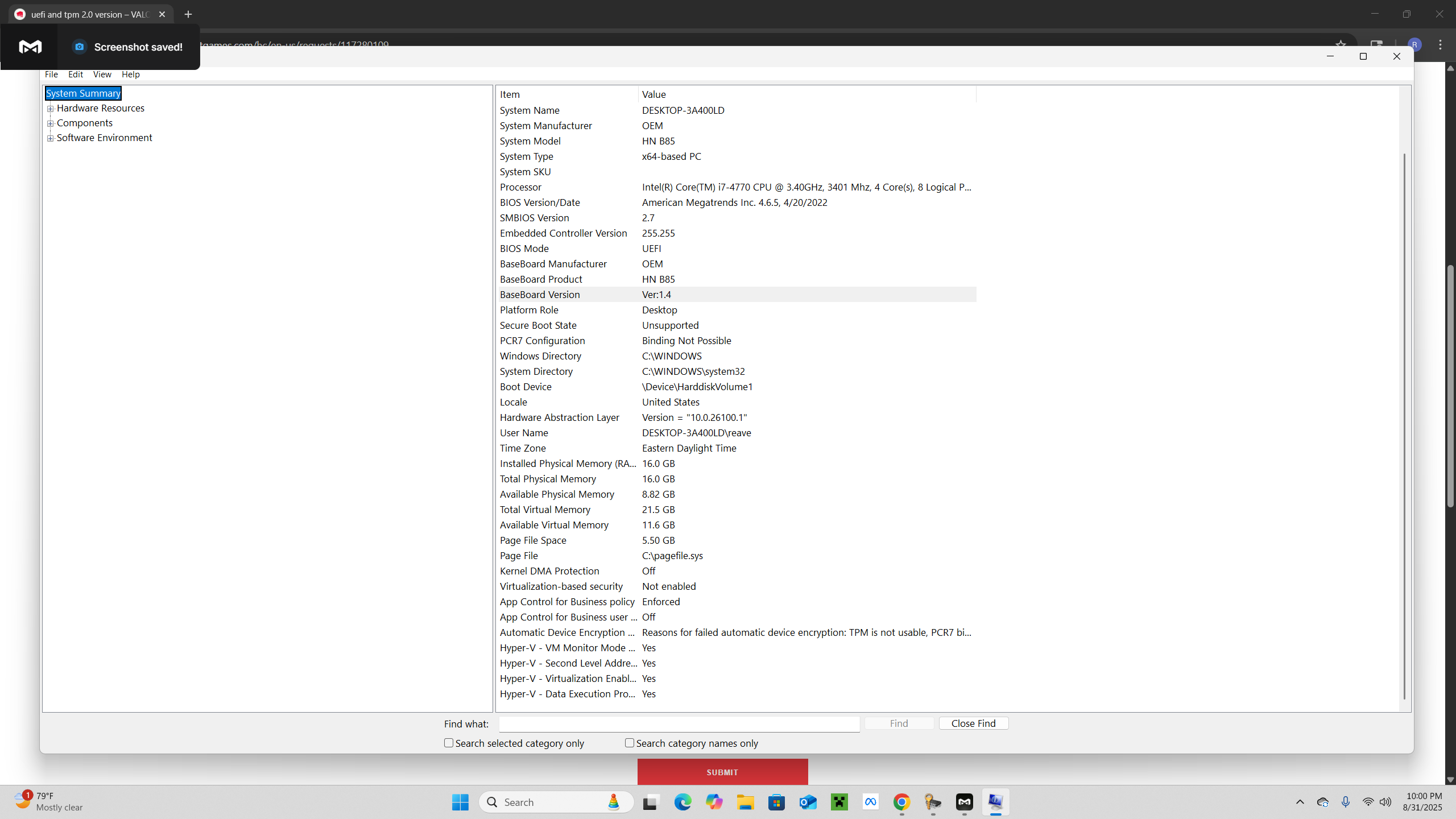
Task: Click the Find what text field
Action: (679, 724)
